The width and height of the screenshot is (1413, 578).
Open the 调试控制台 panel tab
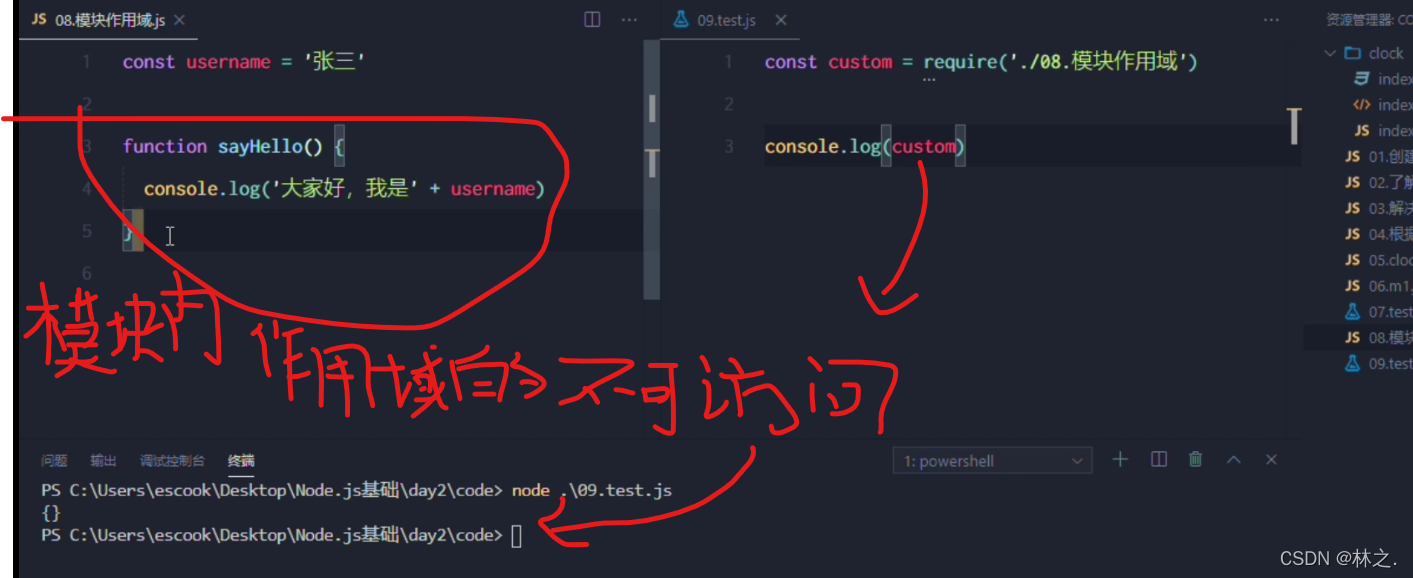click(x=172, y=461)
